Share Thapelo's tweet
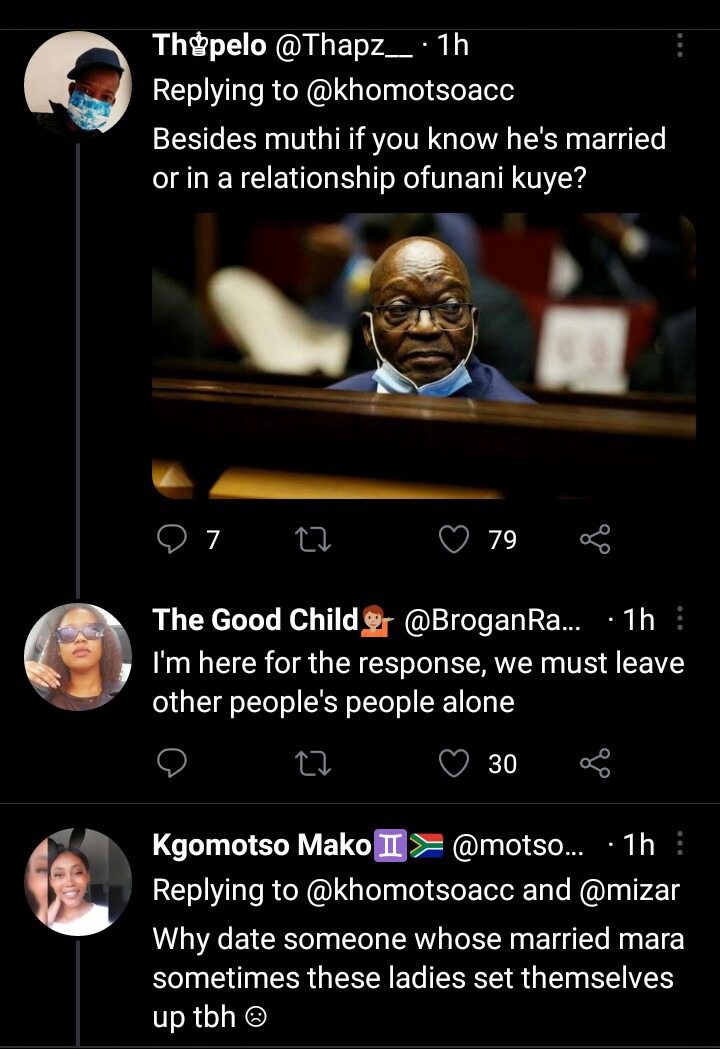Image resolution: width=720 pixels, height=1049 pixels. coord(594,540)
